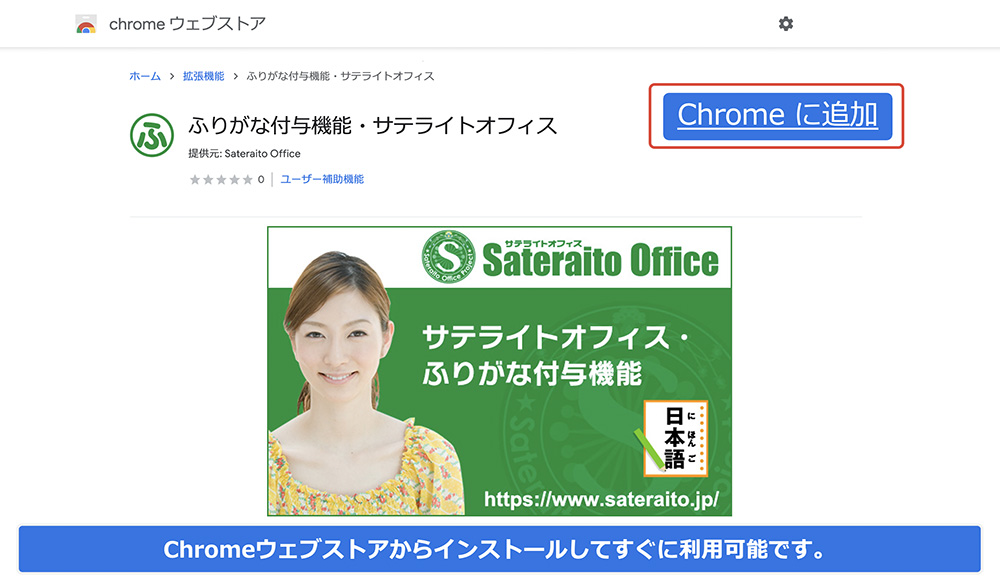Go to ホーム breadcrumb link

point(145,77)
